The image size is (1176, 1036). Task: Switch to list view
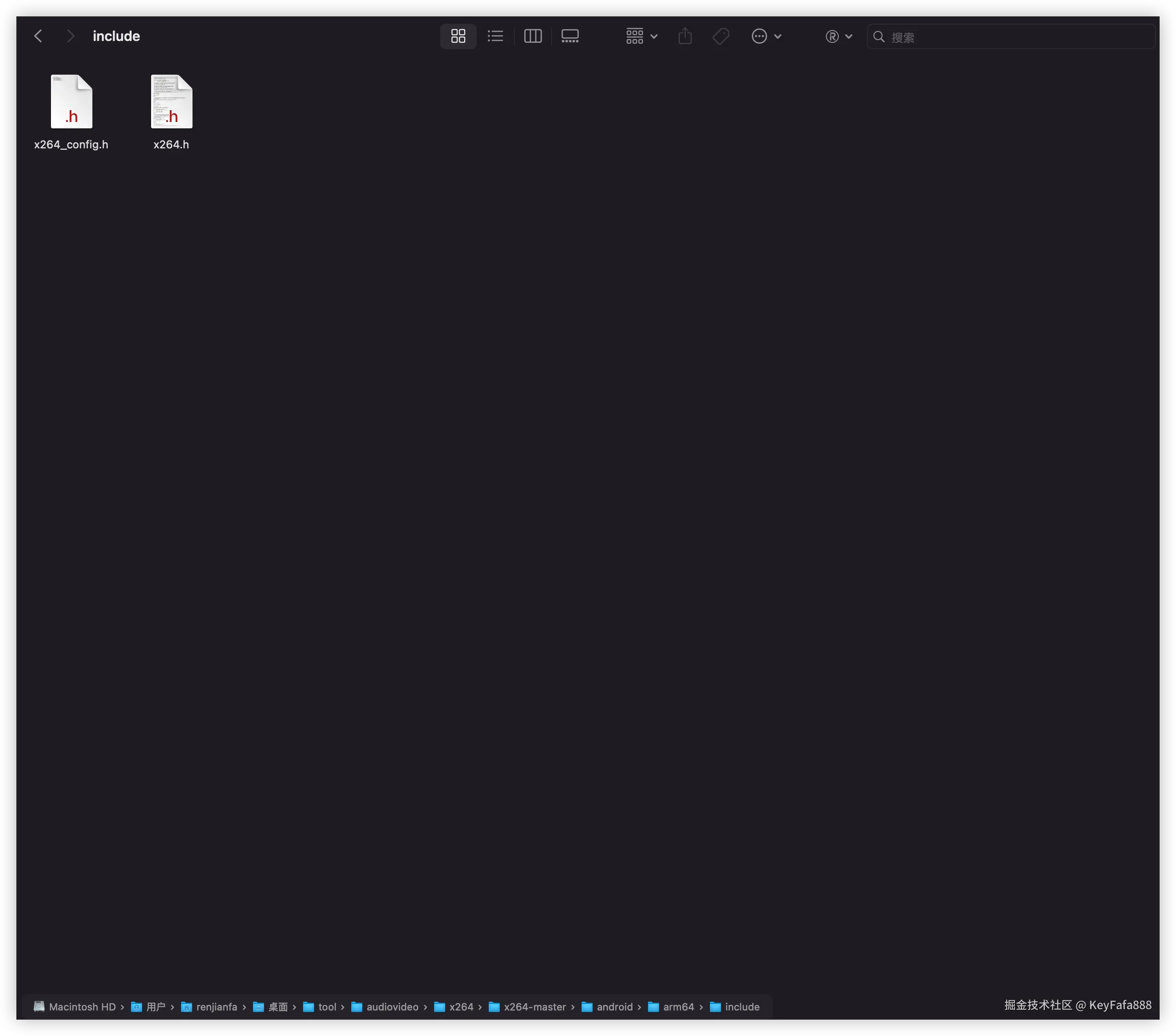[495, 36]
